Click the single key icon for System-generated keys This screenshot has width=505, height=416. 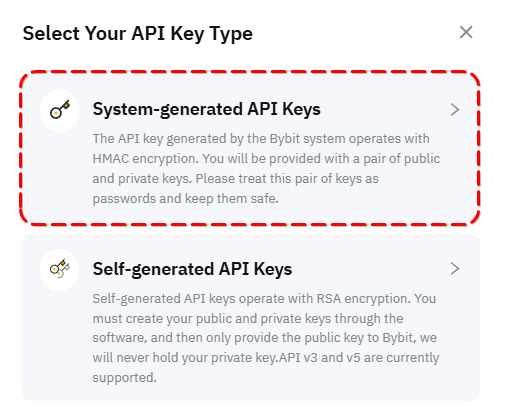tap(60, 109)
